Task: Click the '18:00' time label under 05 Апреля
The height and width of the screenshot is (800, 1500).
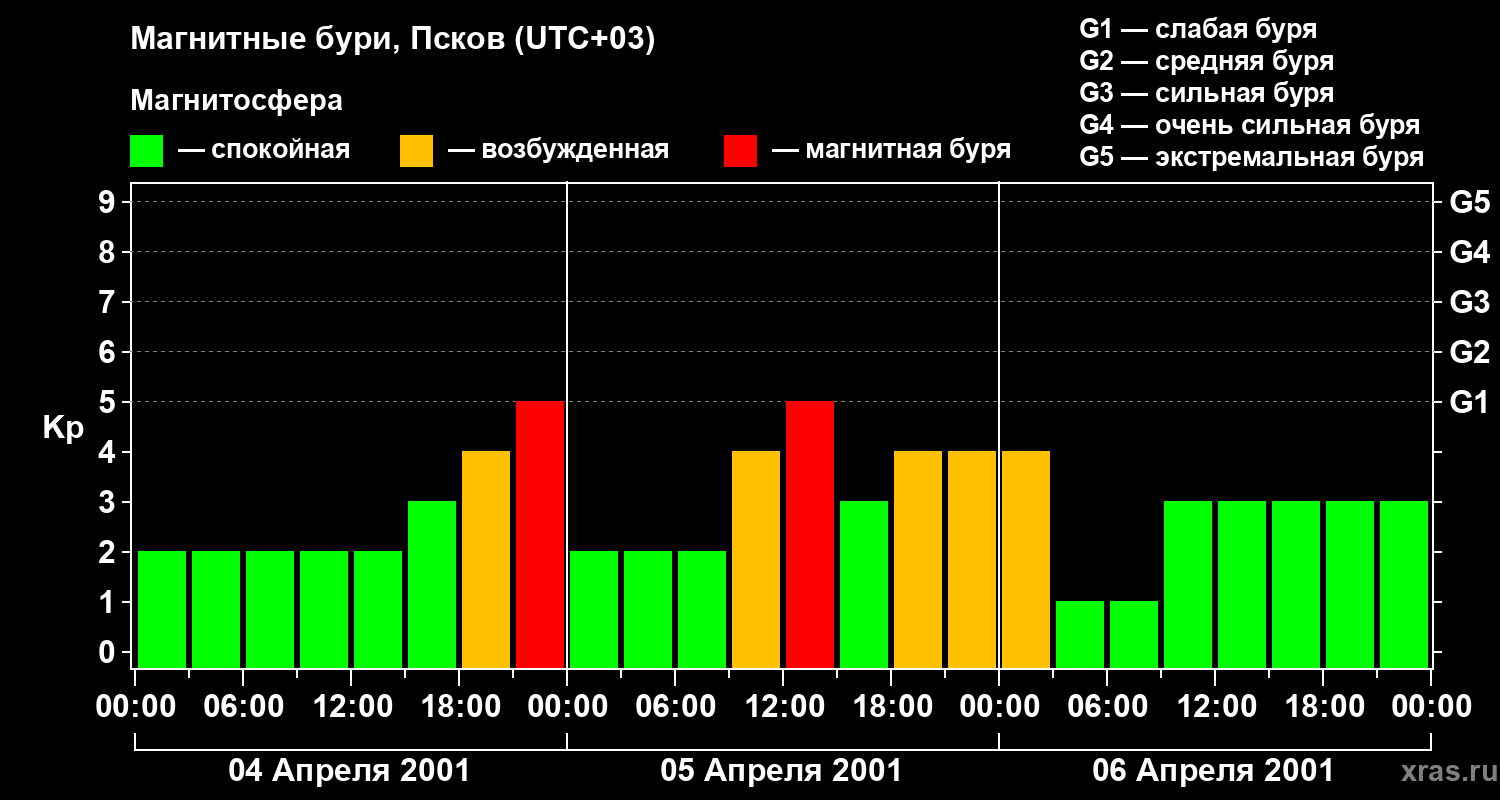Action: 891,707
